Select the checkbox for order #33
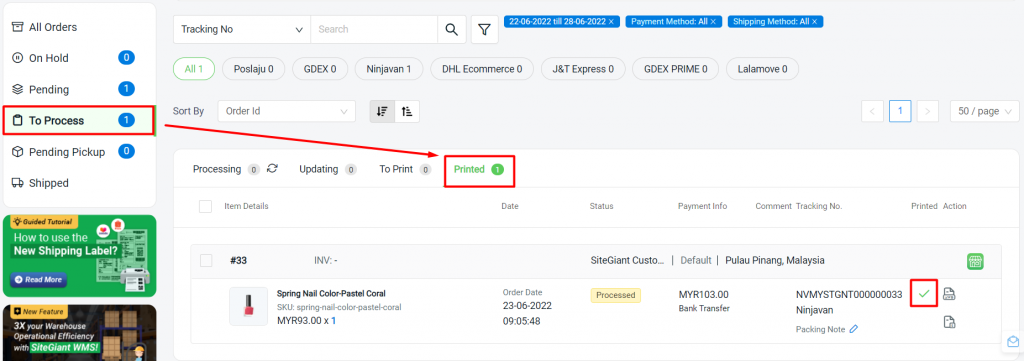 click(x=206, y=260)
